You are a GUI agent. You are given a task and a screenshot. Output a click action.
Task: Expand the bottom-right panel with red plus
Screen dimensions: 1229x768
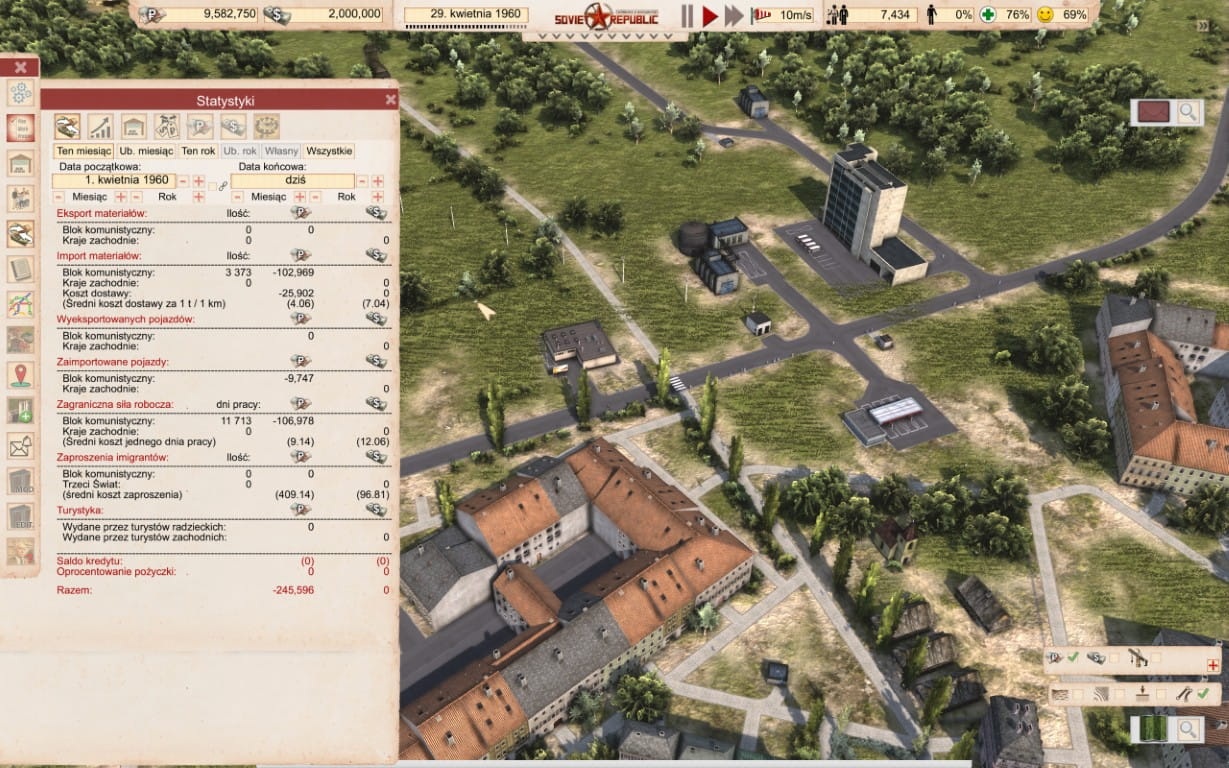1213,665
